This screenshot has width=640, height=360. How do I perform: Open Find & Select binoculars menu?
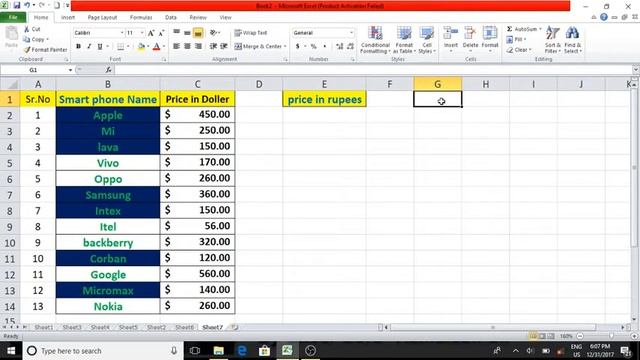tap(573, 40)
